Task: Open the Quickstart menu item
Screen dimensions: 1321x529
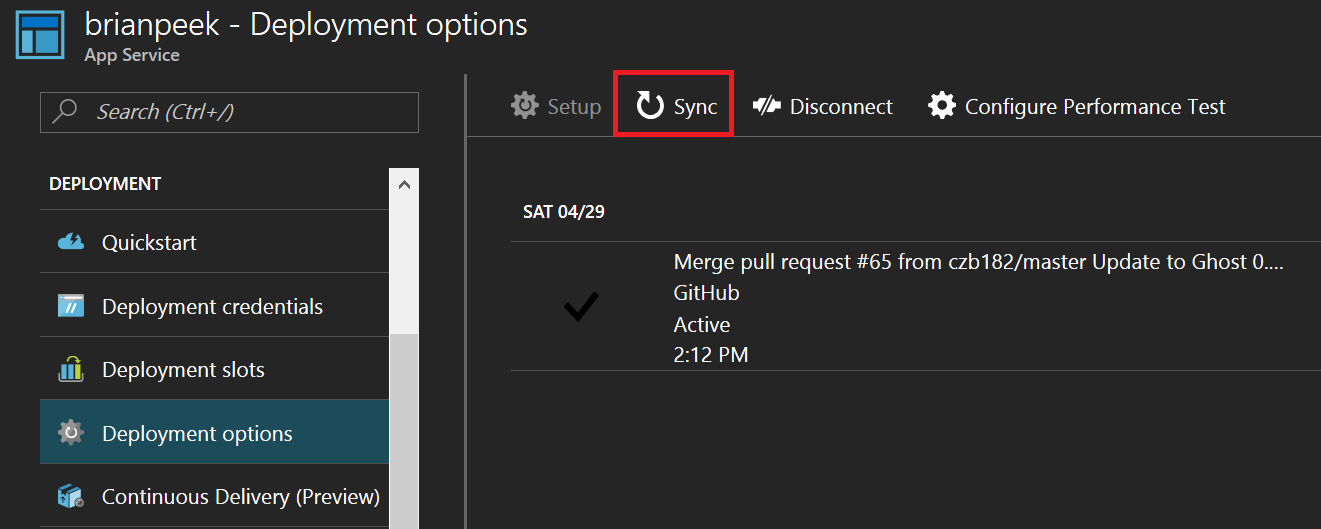Action: click(214, 242)
